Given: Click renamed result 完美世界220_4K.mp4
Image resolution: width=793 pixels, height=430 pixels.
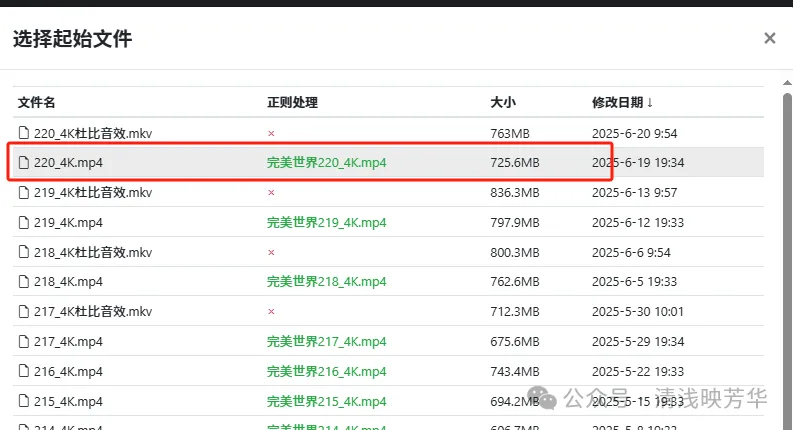Looking at the screenshot, I should coord(327,162).
